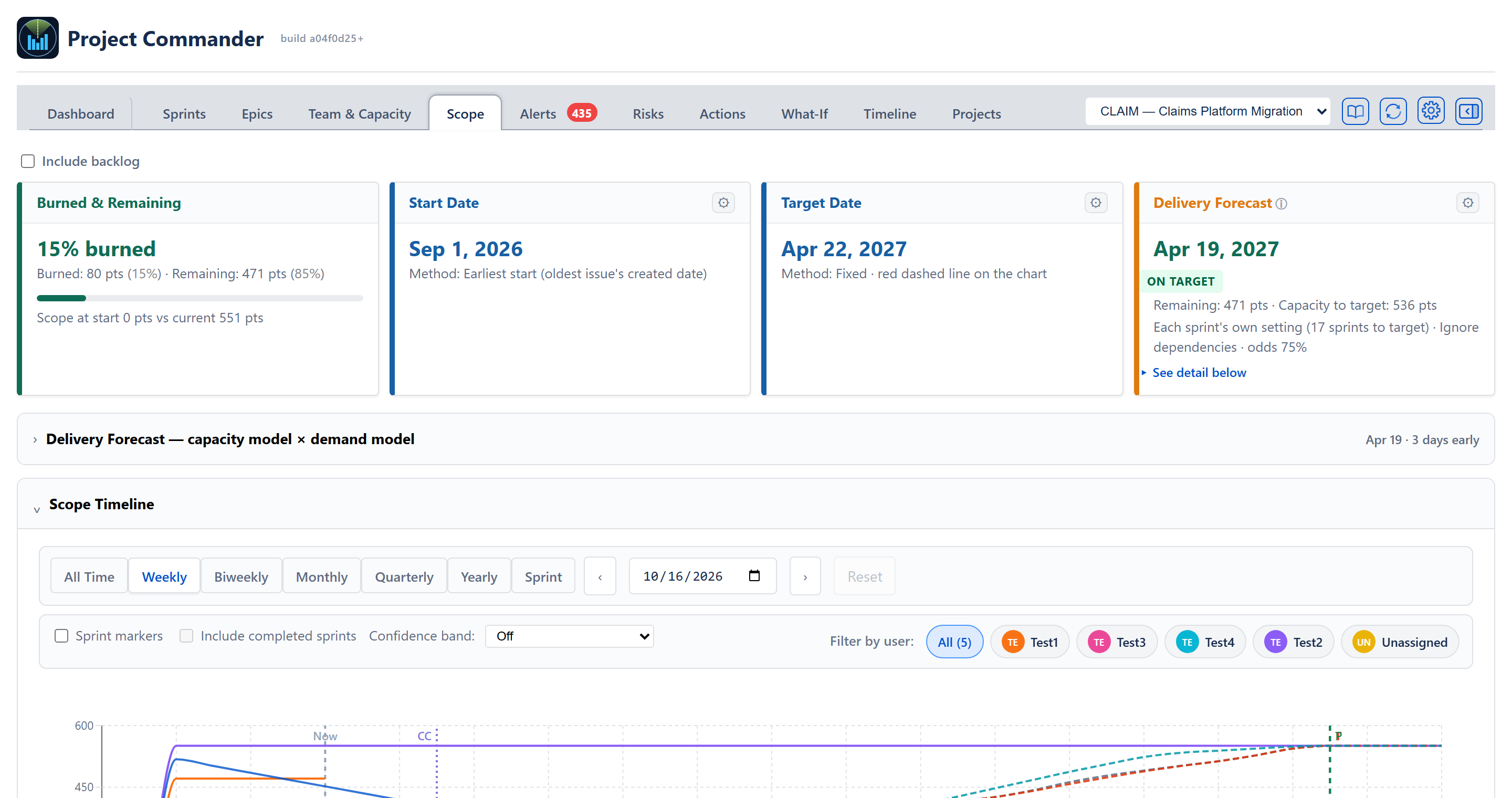Toggle the side panel icon
This screenshot has height=798, width=1512.
[x=1468, y=111]
